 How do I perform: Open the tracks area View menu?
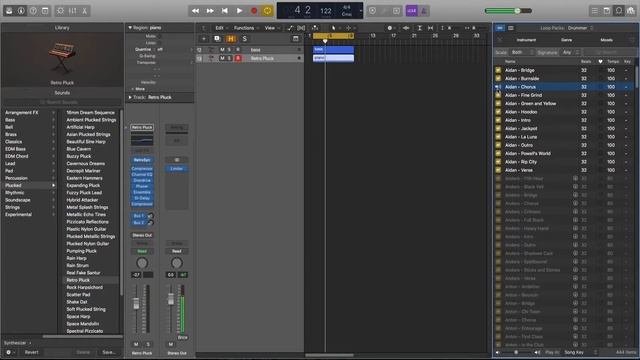(x=271, y=28)
